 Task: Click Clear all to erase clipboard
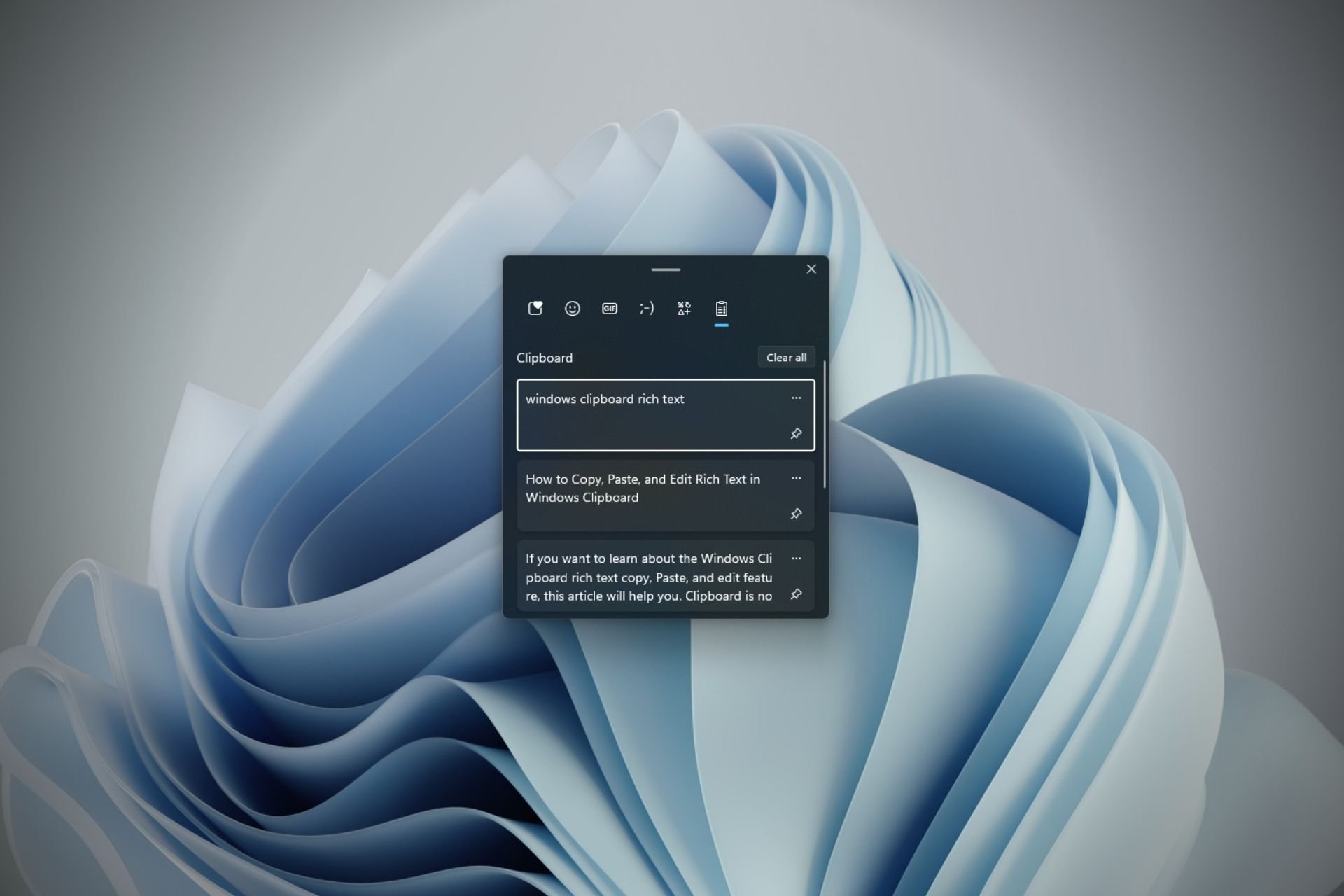pyautogui.click(x=787, y=357)
